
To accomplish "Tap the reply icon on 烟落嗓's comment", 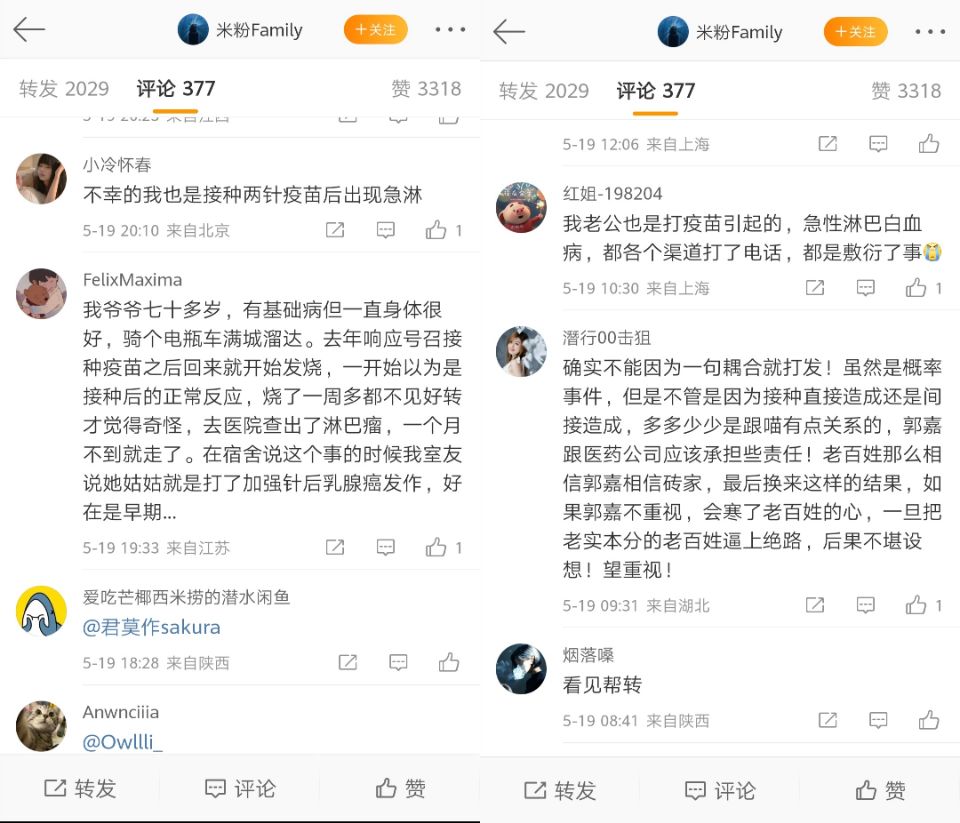I will click(878, 720).
